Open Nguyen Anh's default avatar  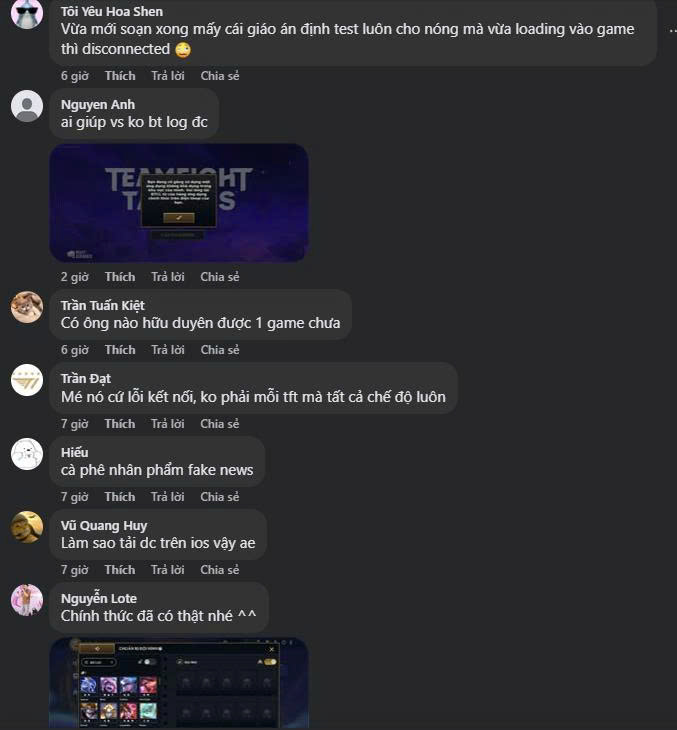27,106
